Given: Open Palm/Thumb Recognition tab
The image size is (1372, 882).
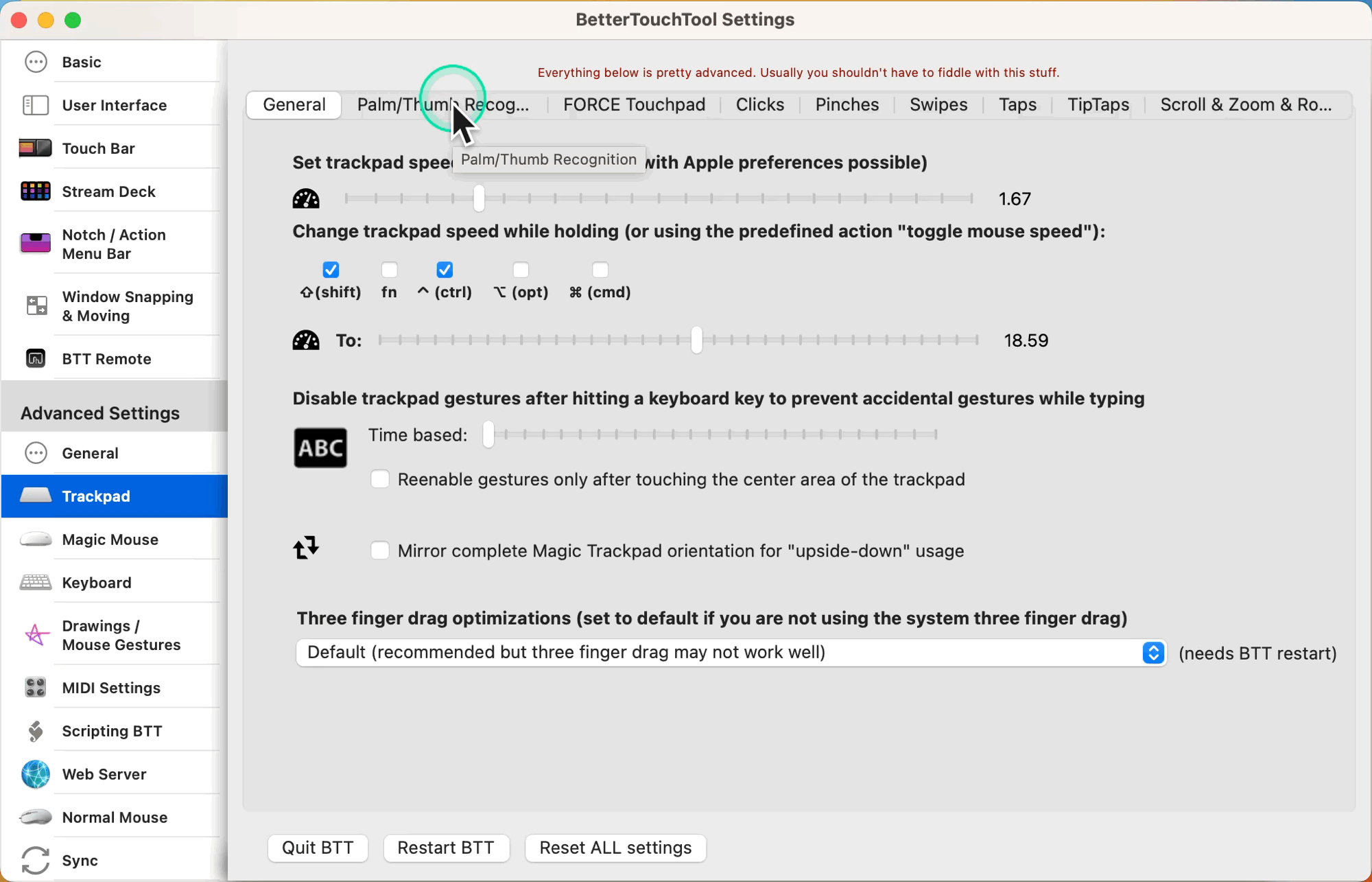Looking at the screenshot, I should 443,104.
